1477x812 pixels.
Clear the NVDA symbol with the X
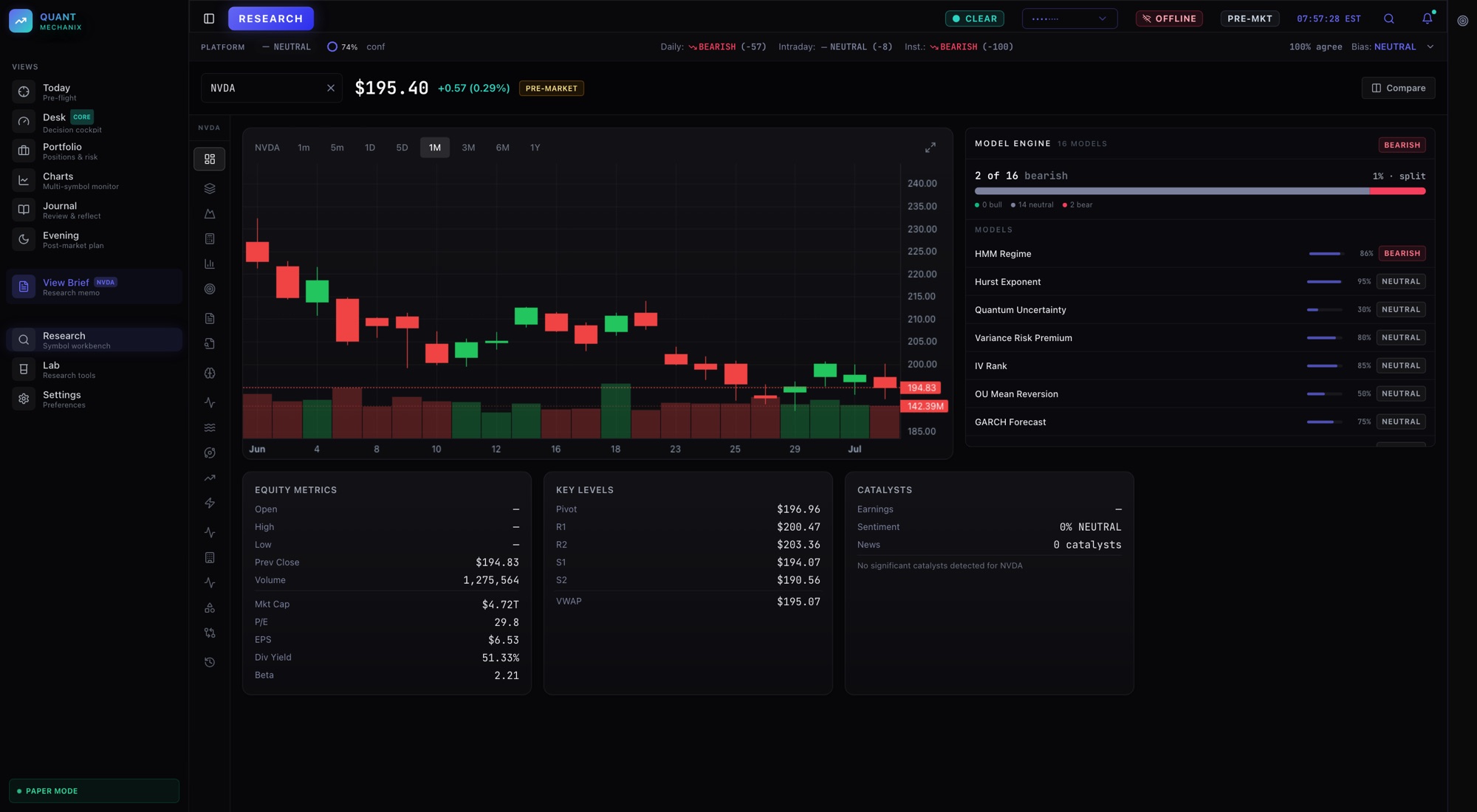[331, 88]
